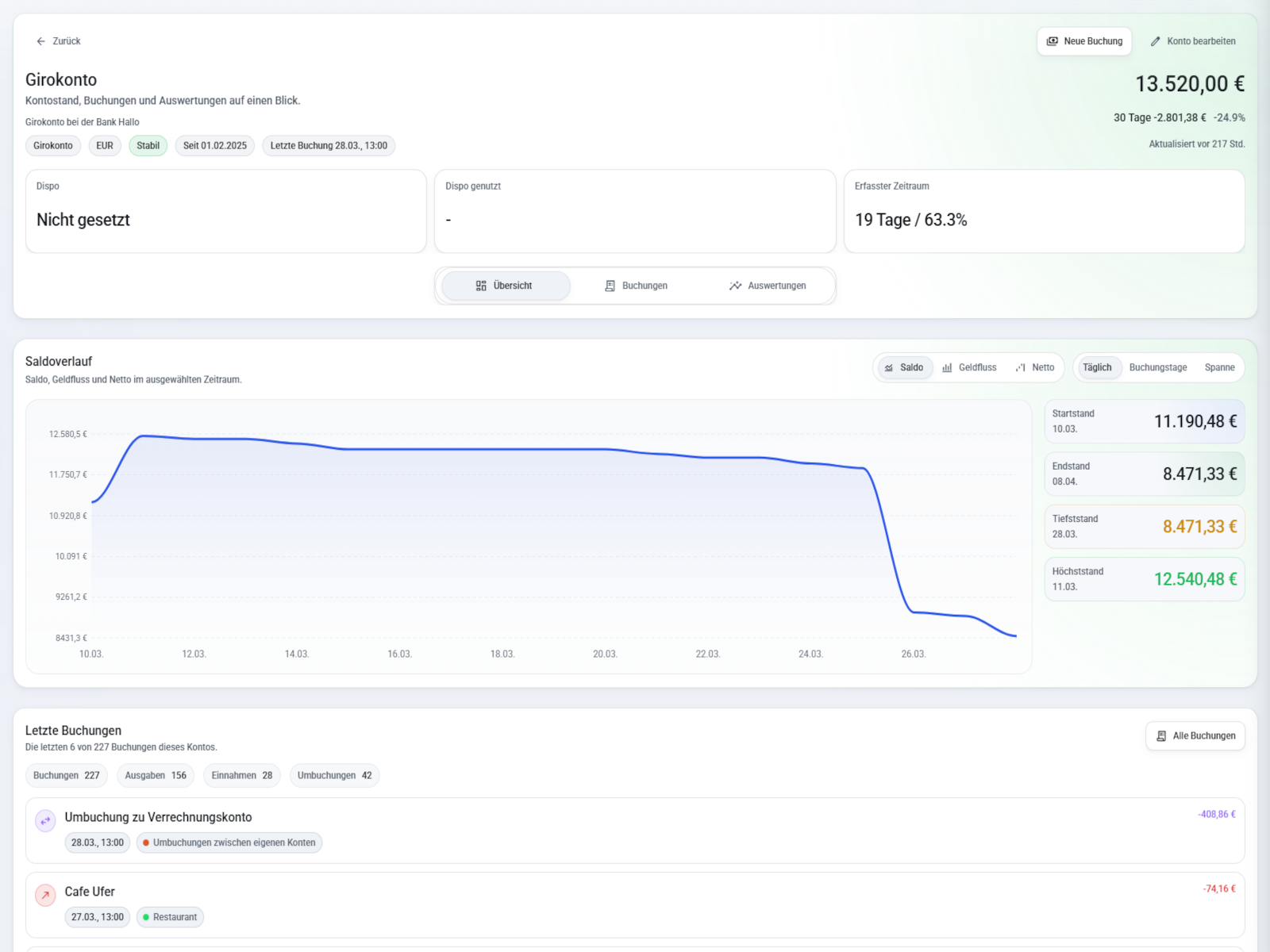
Task: Filter by Umbuchungen 42 chip
Action: [x=334, y=776]
